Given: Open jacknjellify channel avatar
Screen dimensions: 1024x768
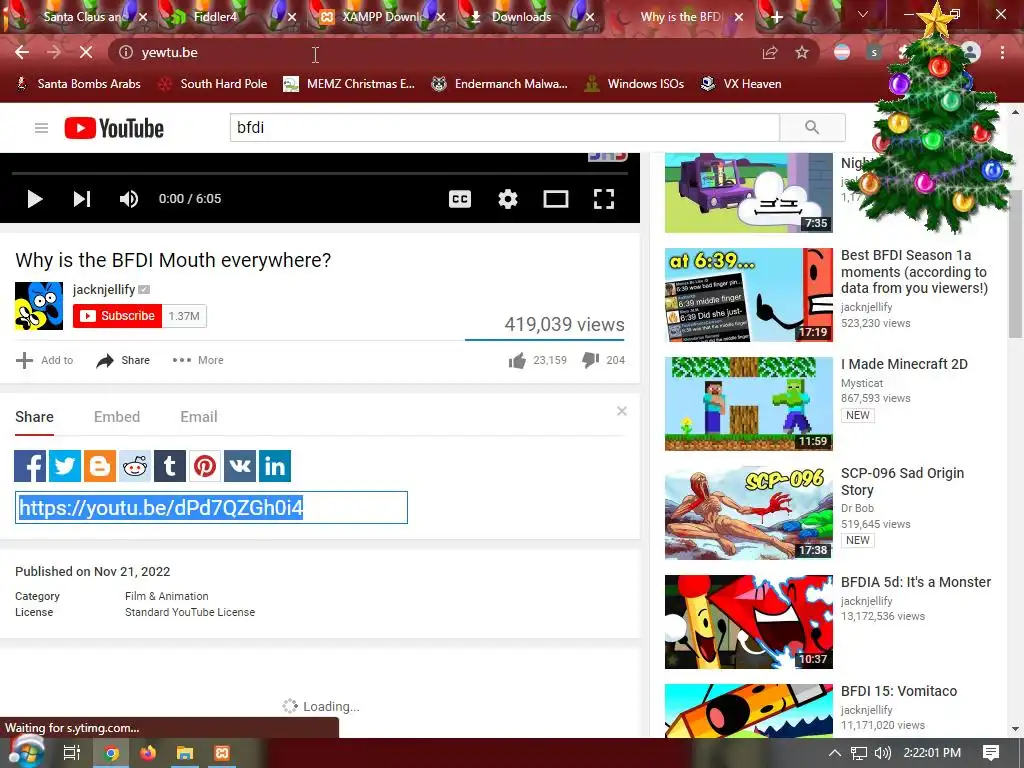Looking at the screenshot, I should click(39, 306).
